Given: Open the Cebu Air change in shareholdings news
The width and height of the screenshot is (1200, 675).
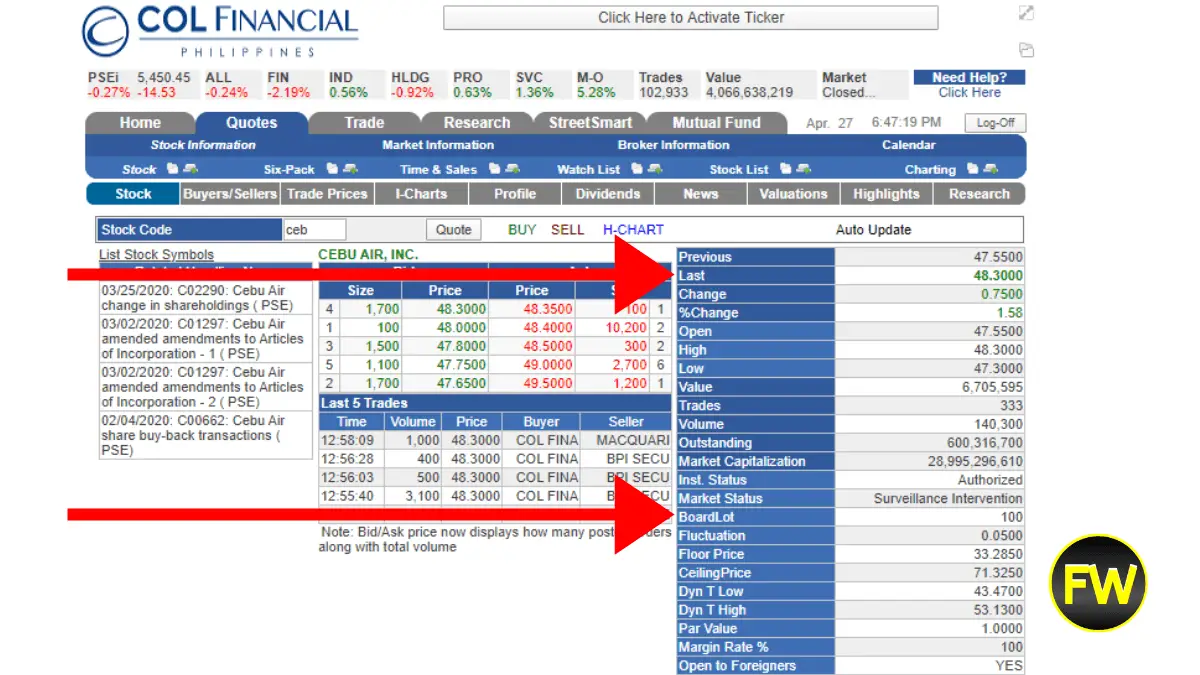Looking at the screenshot, I should coord(205,298).
